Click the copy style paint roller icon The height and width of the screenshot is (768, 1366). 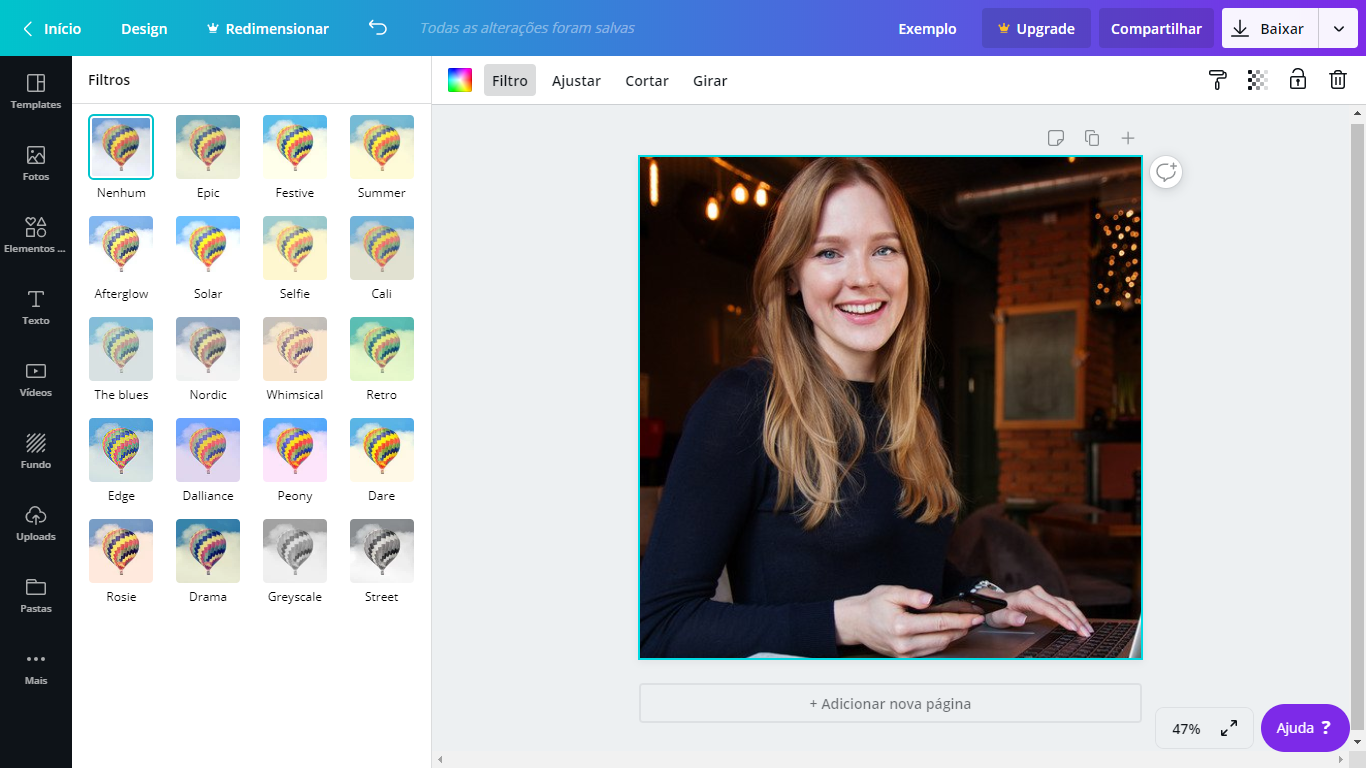click(1218, 80)
